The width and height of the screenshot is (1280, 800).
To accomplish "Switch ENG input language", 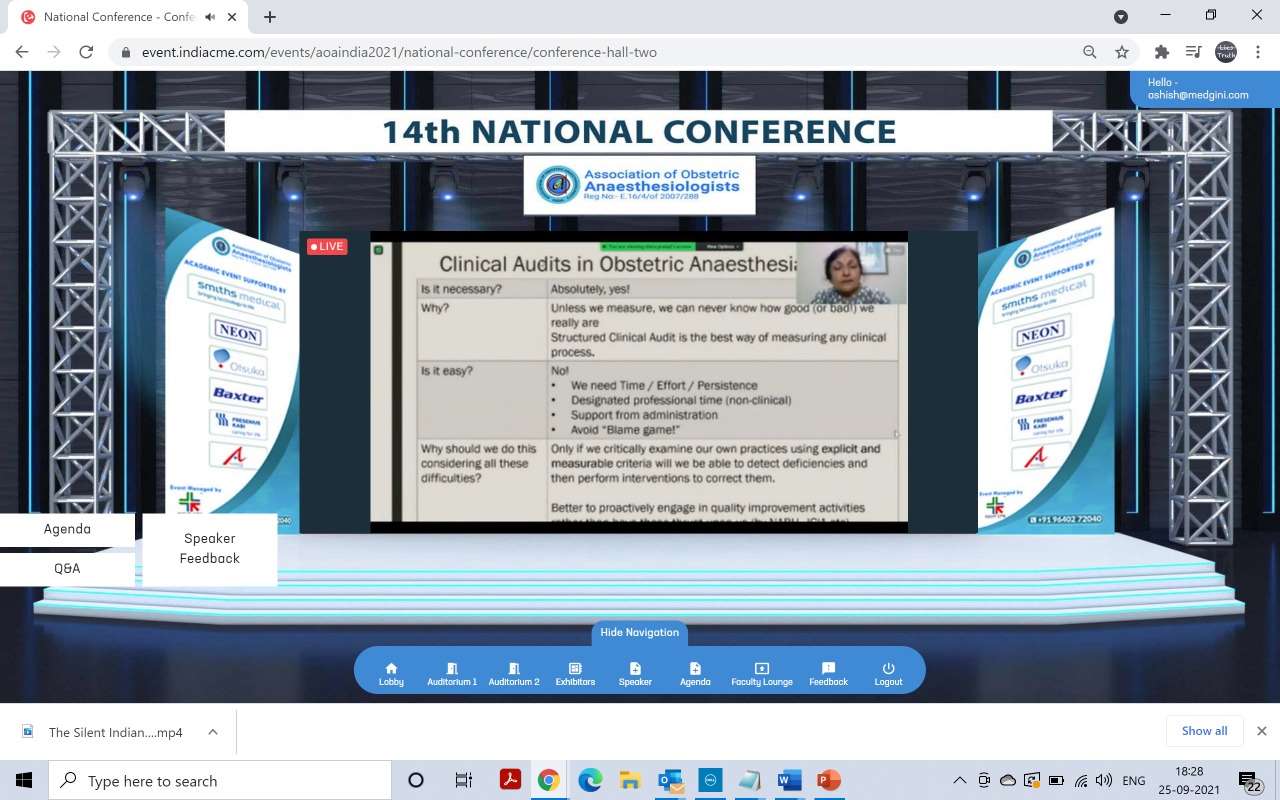I will tap(1134, 780).
